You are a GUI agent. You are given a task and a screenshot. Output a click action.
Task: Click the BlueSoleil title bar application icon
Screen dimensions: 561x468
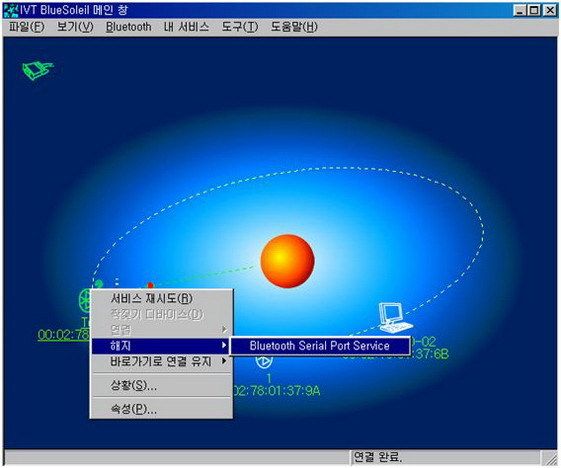[x=10, y=10]
